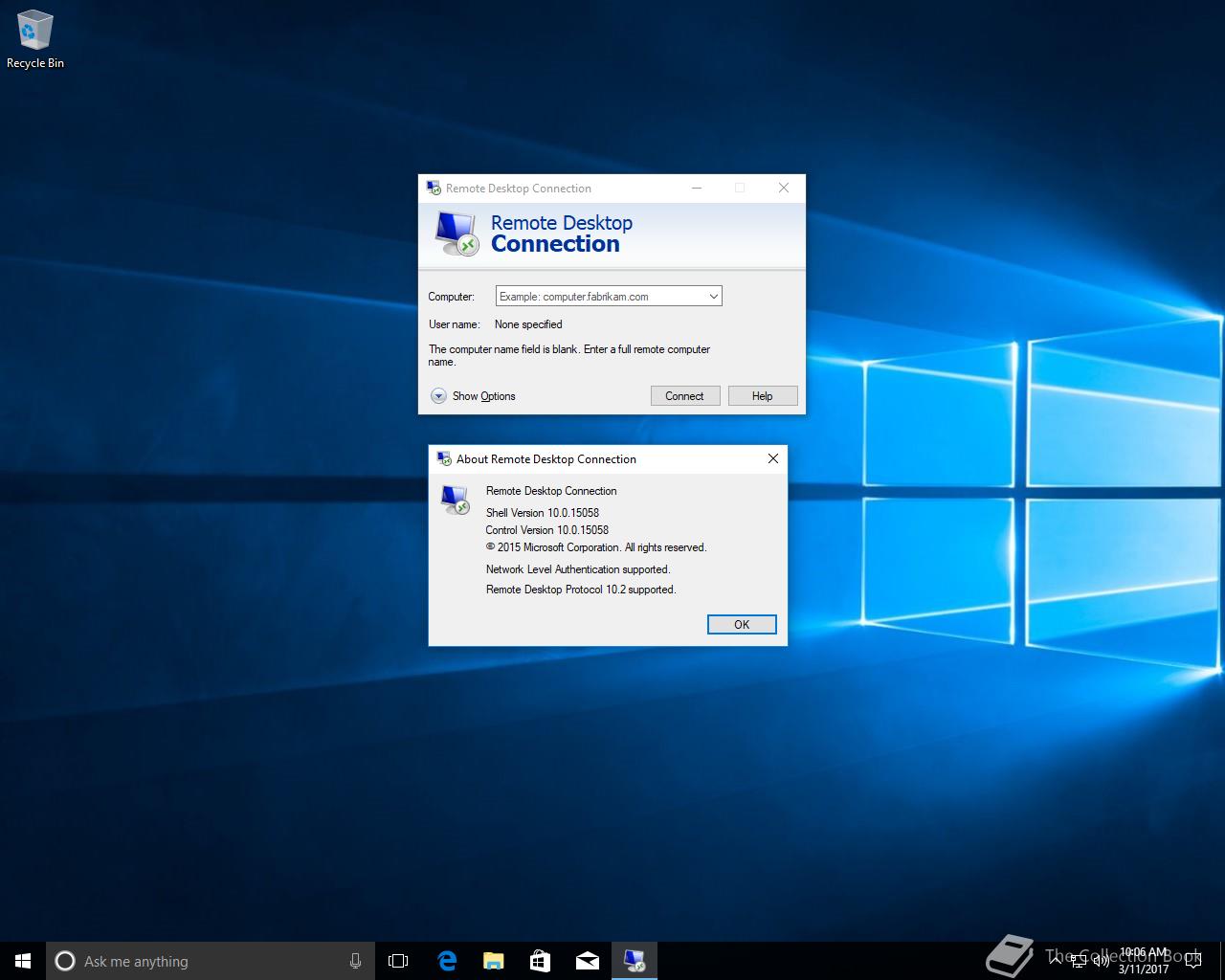This screenshot has width=1225, height=980.
Task: Expand Show Options with the arrow icon
Action: point(438,396)
